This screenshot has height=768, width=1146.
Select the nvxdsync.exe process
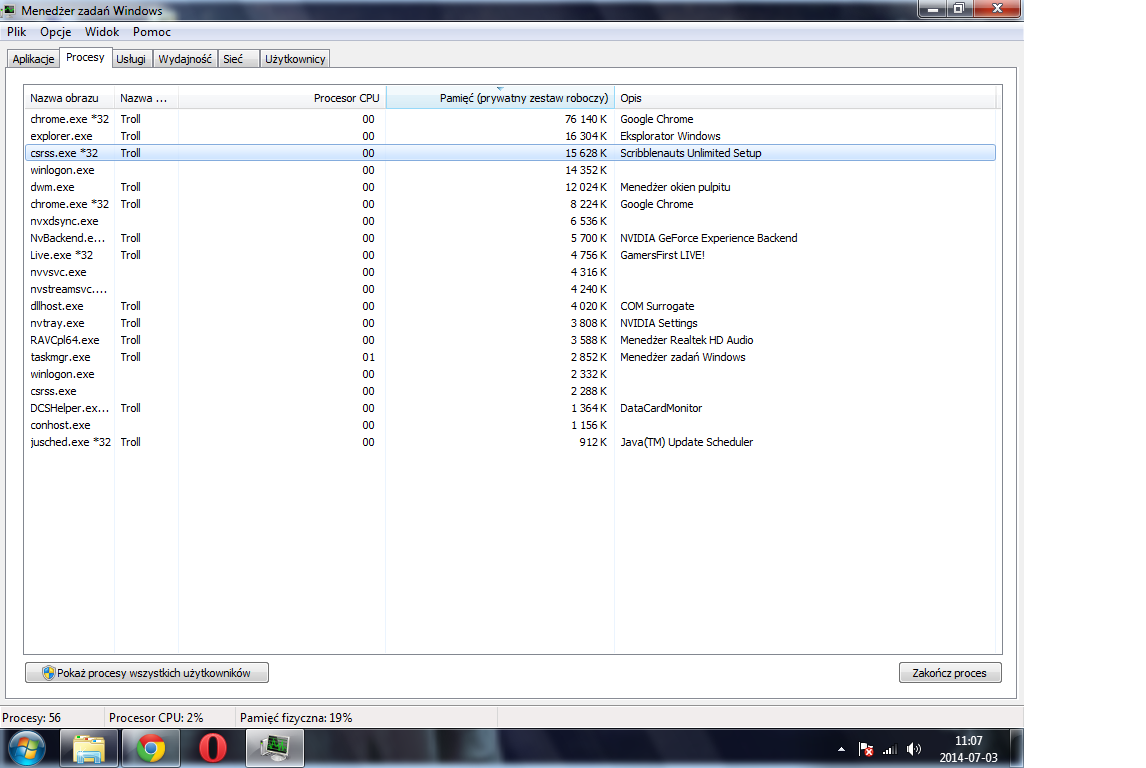coord(510,221)
